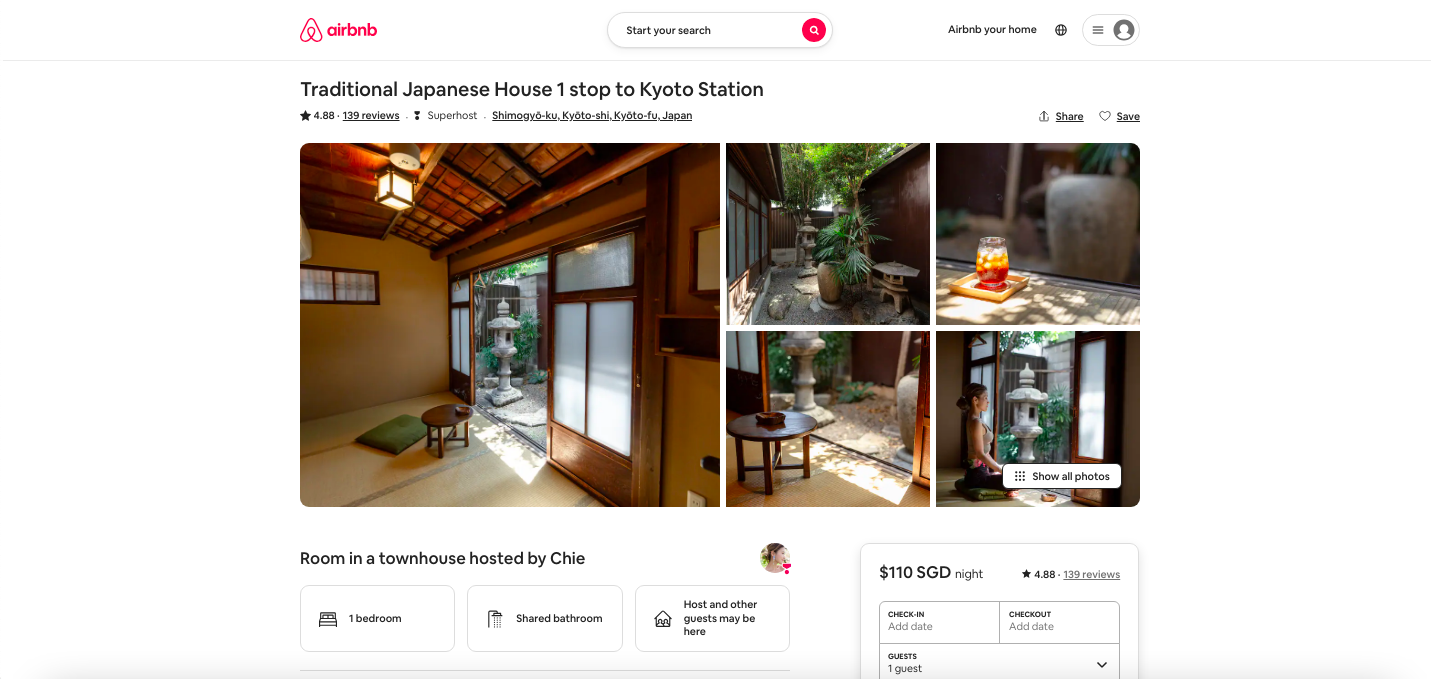Image resolution: width=1431 pixels, height=679 pixels.
Task: Open the hamburger menu icon
Action: (x=1097, y=30)
